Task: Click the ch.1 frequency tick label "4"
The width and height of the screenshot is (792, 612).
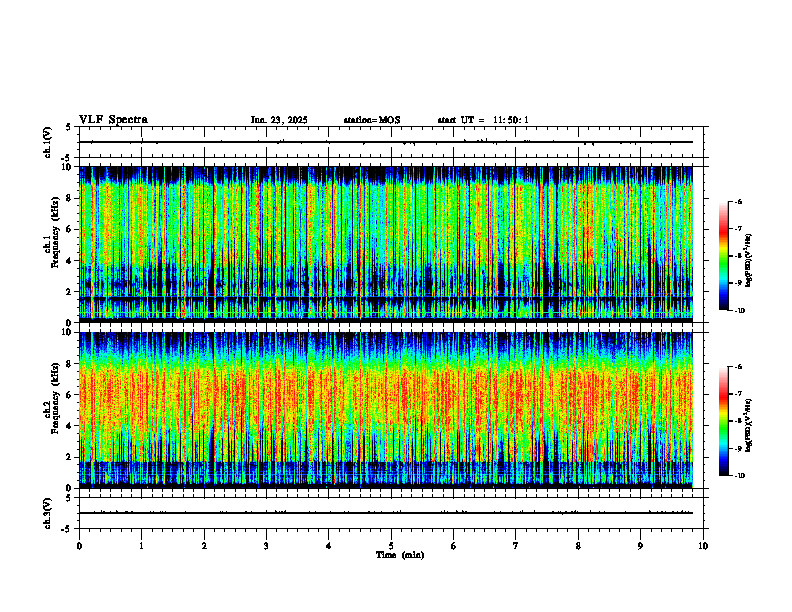Action: point(70,261)
